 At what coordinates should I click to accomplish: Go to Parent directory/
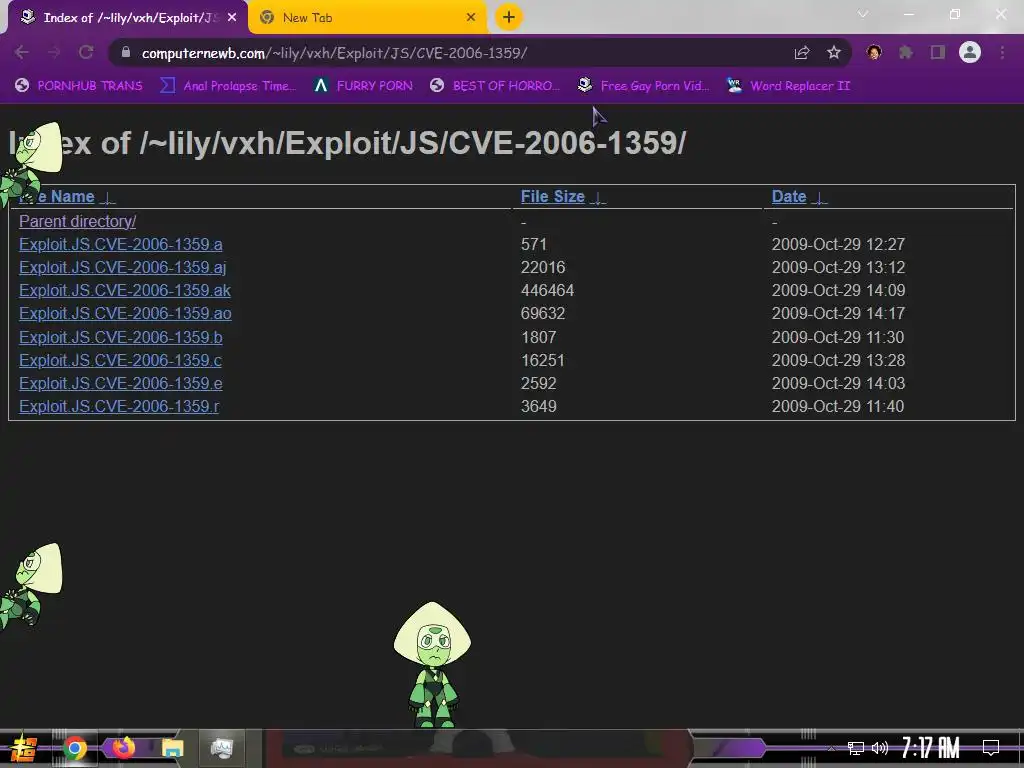[x=78, y=221]
